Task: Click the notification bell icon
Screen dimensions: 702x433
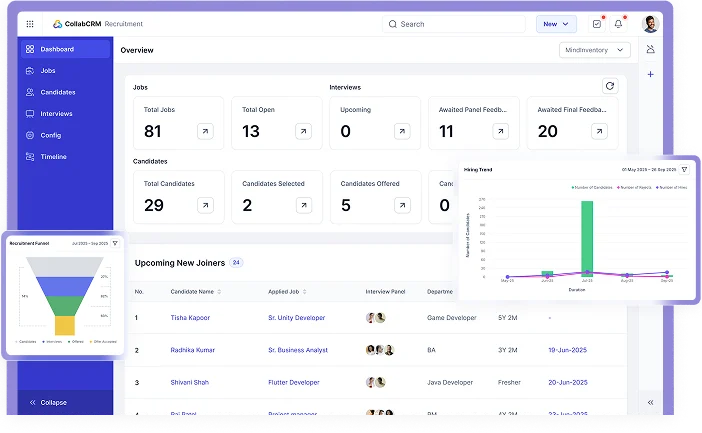Action: point(618,24)
